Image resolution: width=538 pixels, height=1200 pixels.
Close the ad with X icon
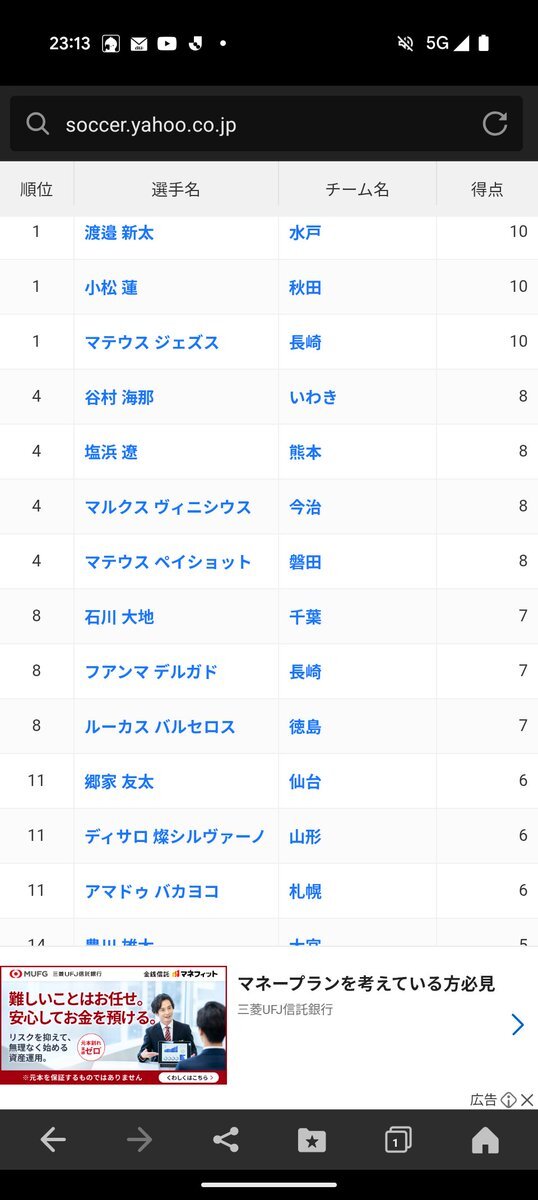(527, 1100)
